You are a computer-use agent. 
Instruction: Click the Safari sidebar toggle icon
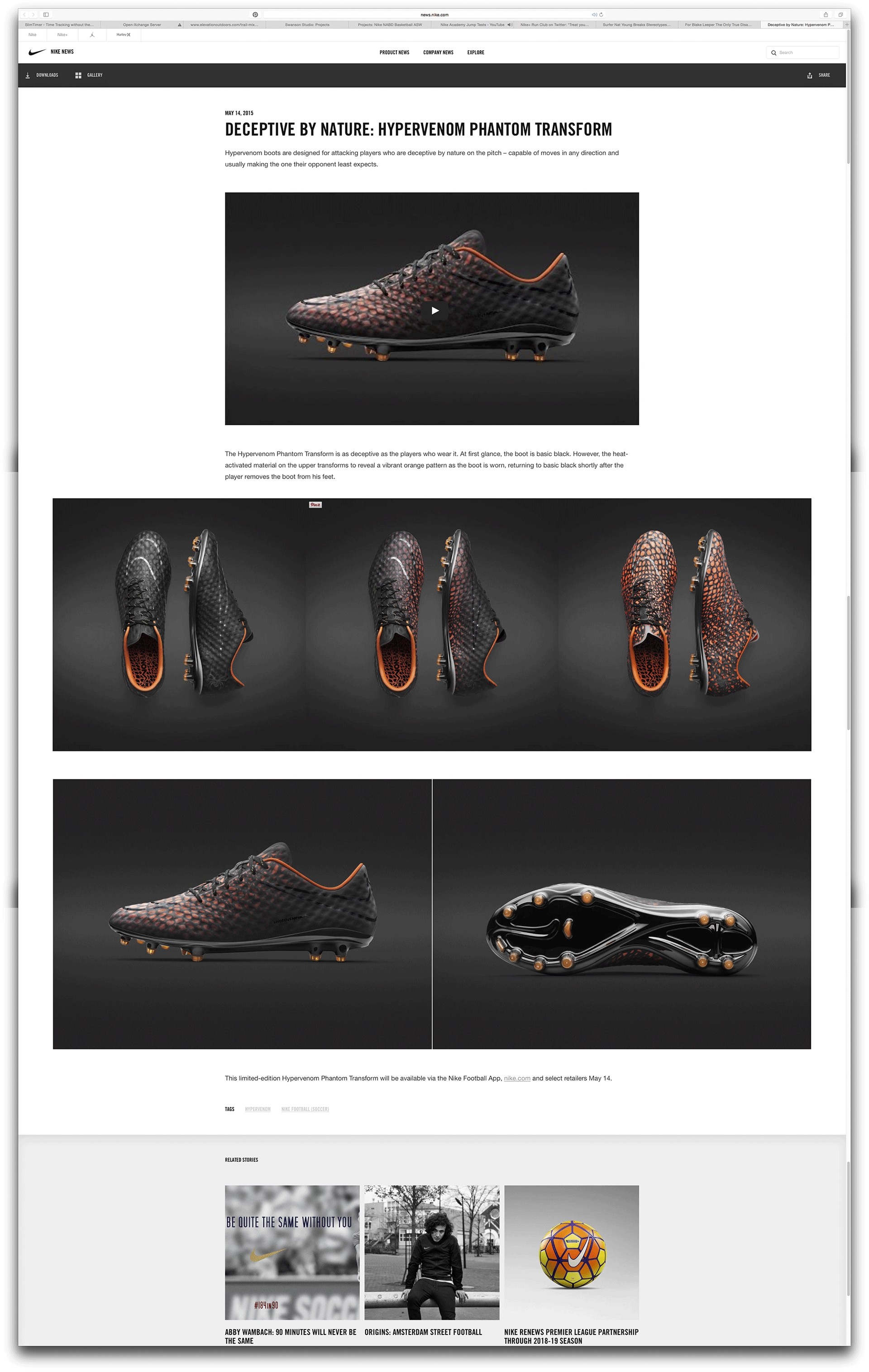tap(46, 15)
